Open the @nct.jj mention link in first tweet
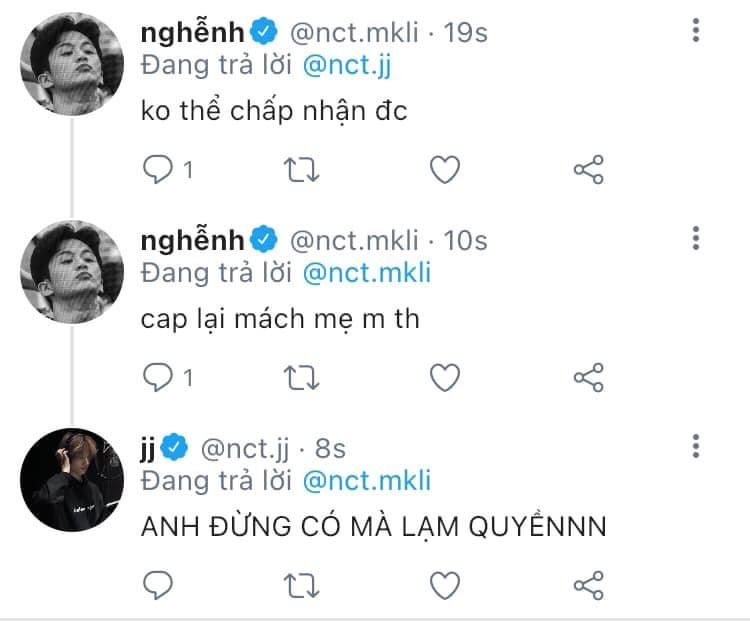 339,65
